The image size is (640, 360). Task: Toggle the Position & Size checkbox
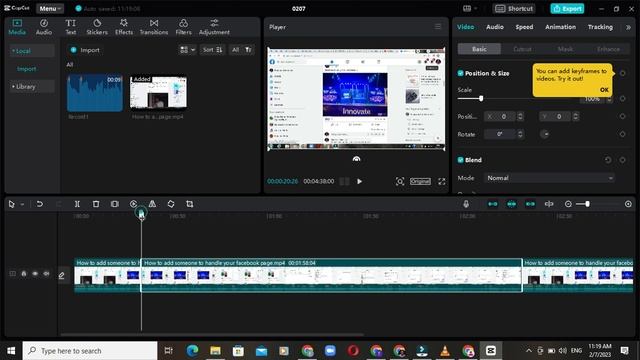pos(460,73)
